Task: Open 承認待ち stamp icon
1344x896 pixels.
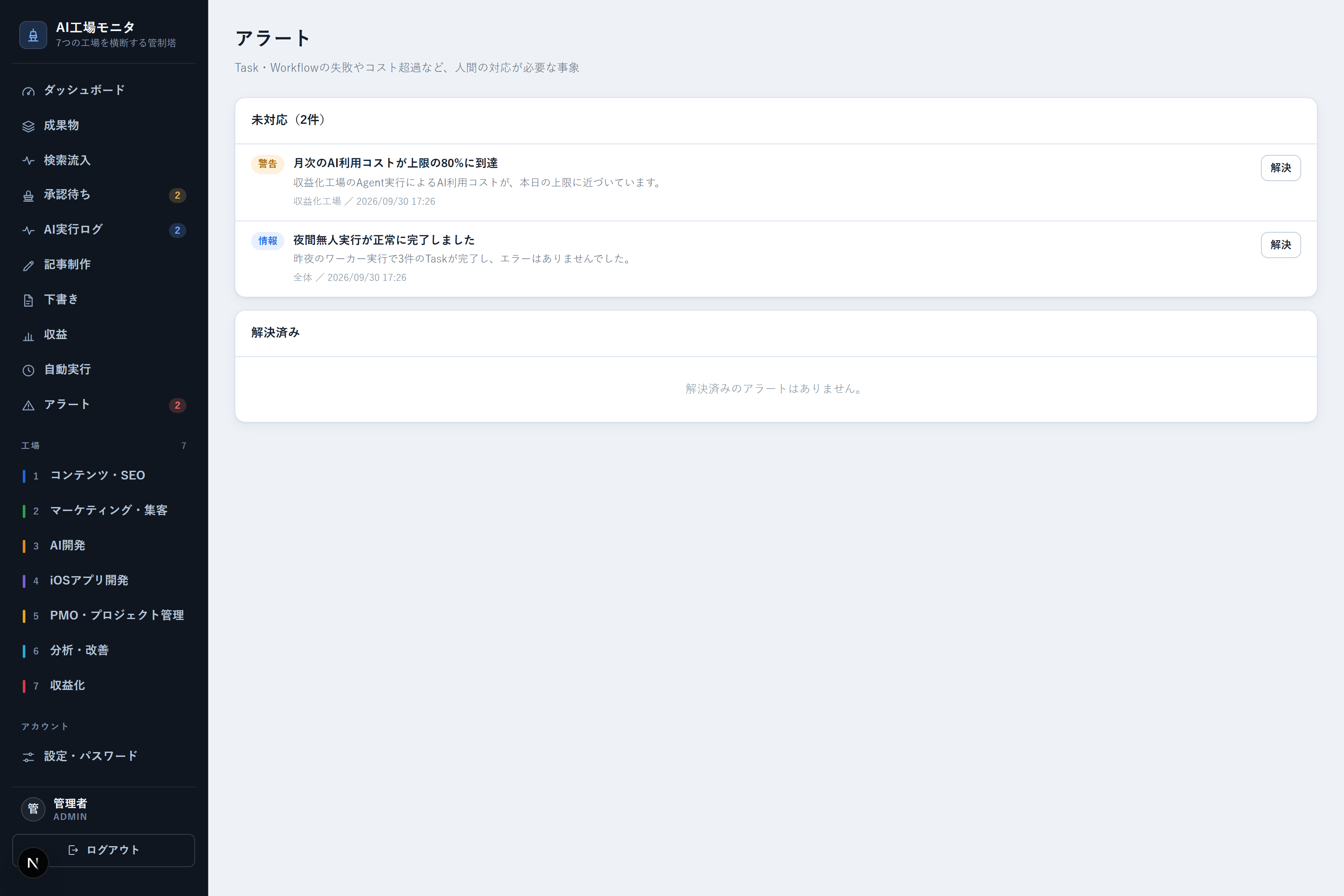Action: [x=28, y=196]
